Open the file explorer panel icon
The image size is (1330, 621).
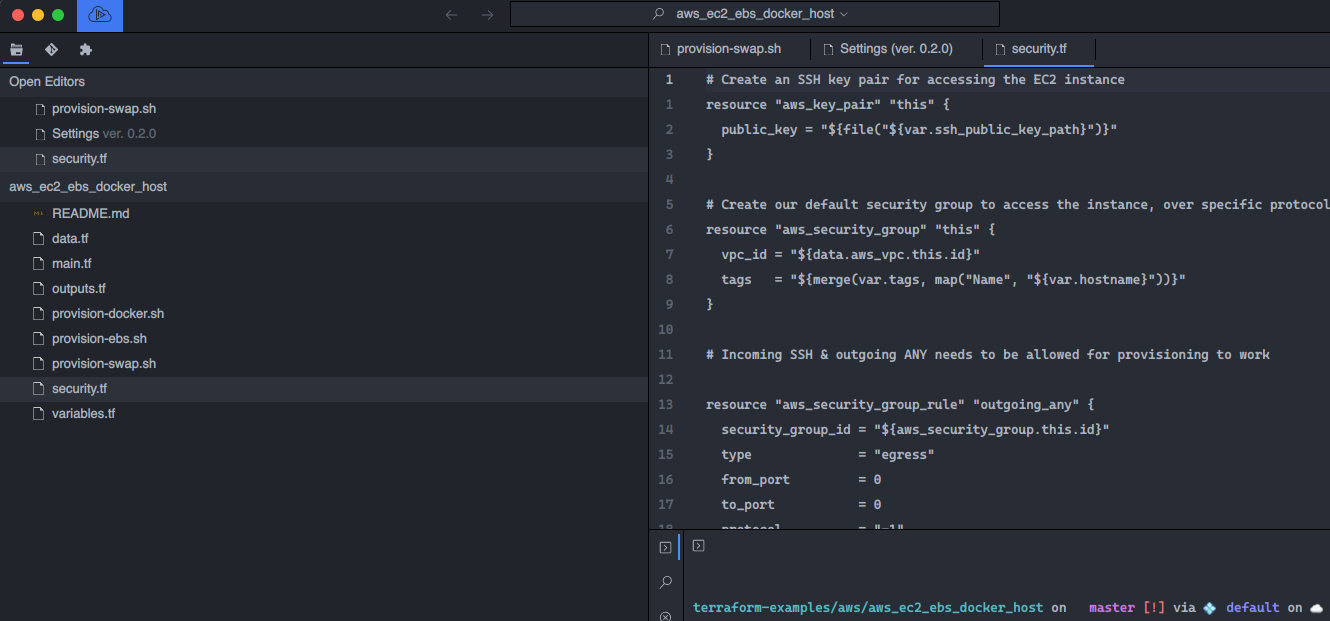[x=16, y=50]
